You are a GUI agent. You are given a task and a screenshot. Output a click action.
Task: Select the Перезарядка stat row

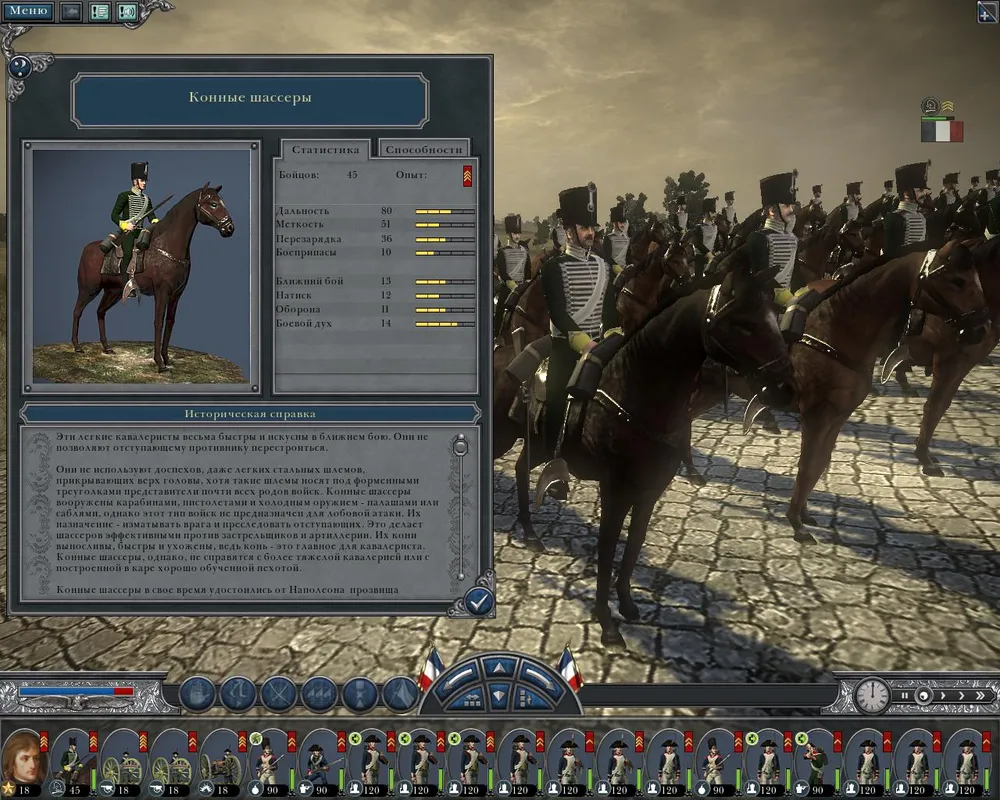tap(375, 239)
